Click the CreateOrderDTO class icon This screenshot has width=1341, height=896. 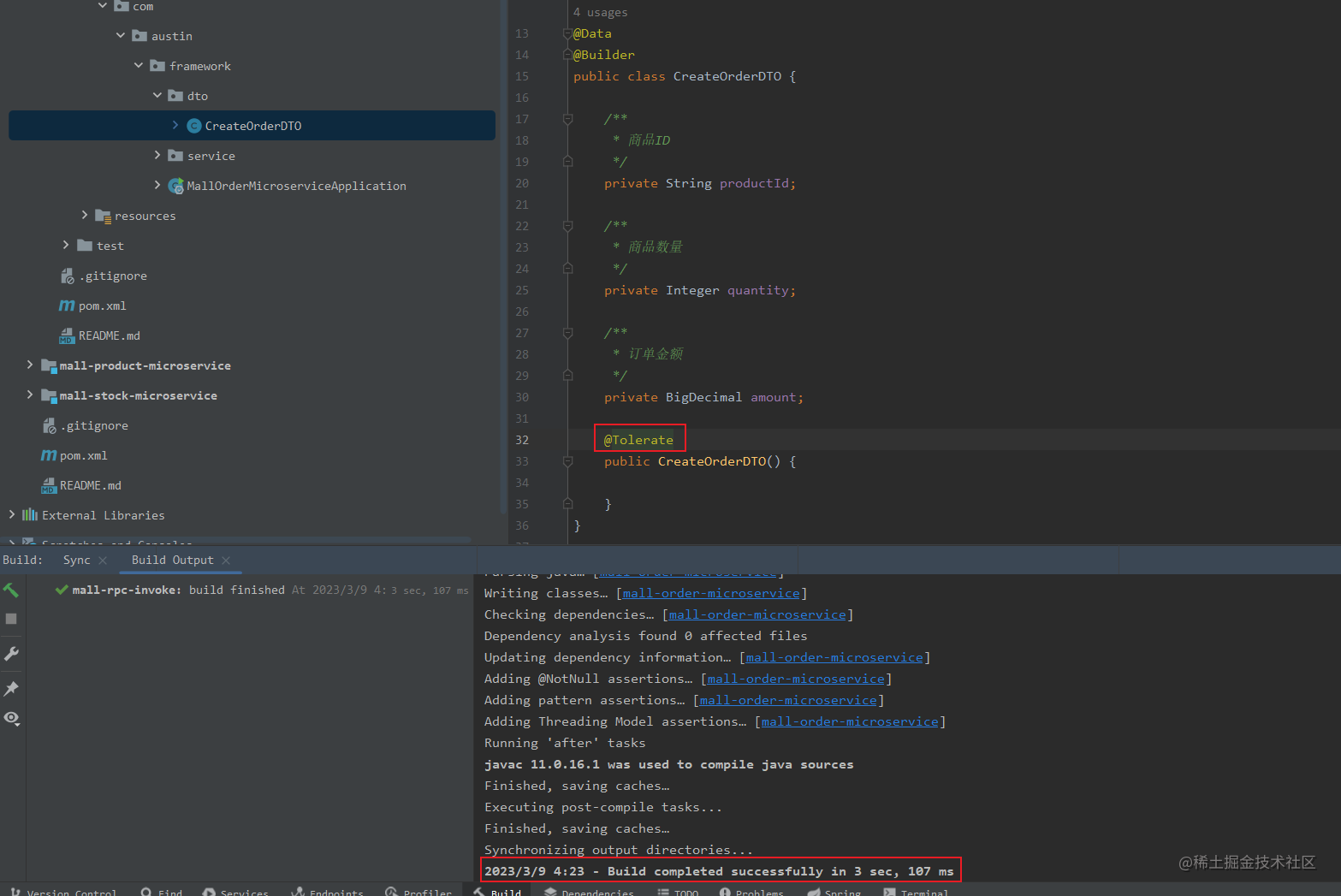click(x=194, y=126)
